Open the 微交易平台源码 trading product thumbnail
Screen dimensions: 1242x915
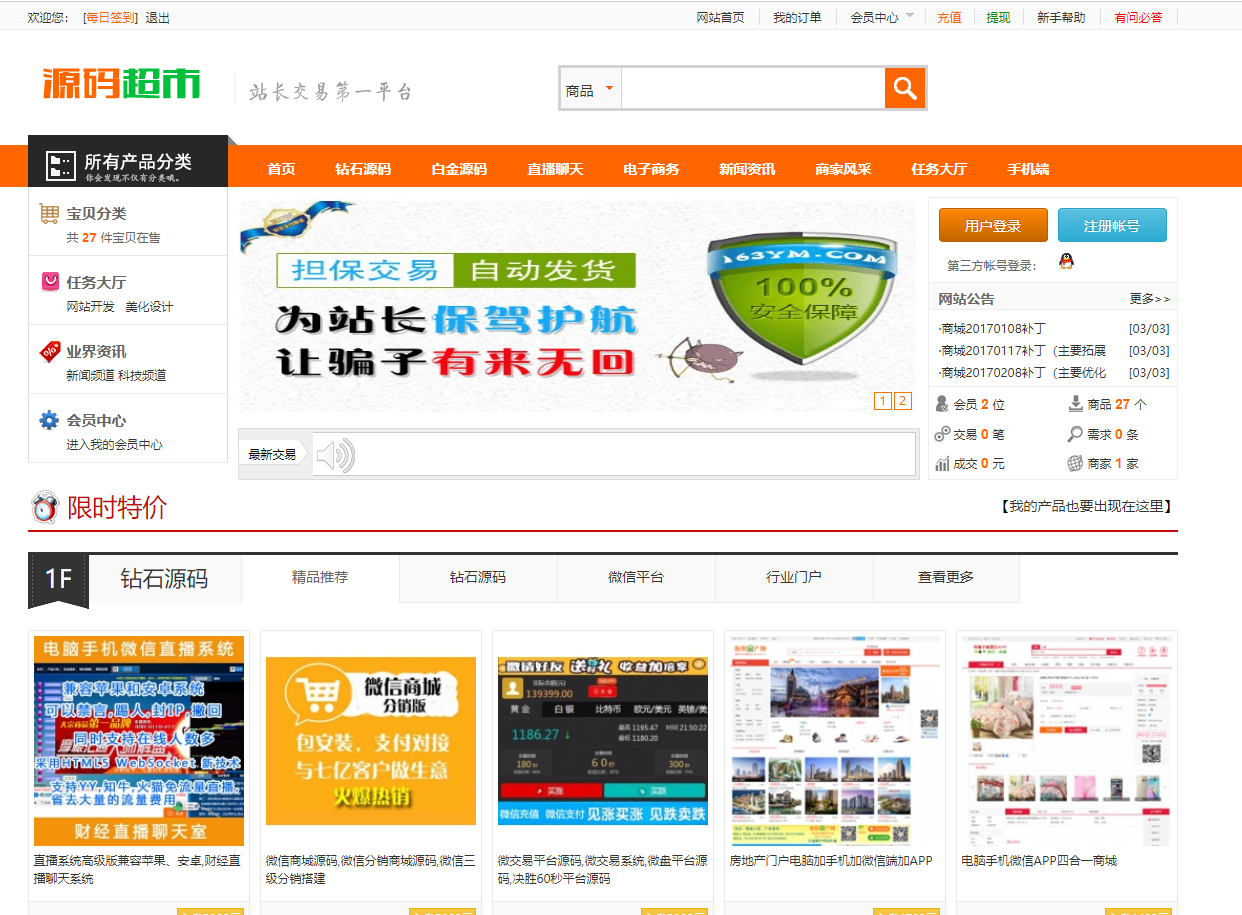click(603, 741)
